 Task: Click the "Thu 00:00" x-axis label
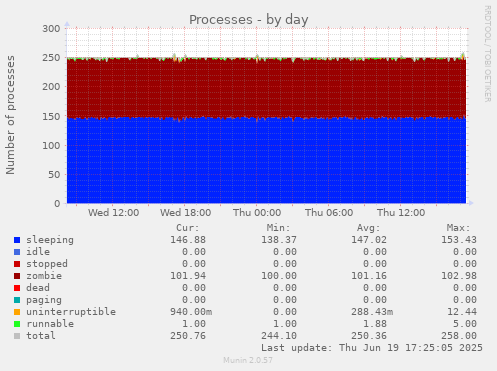coord(257,213)
